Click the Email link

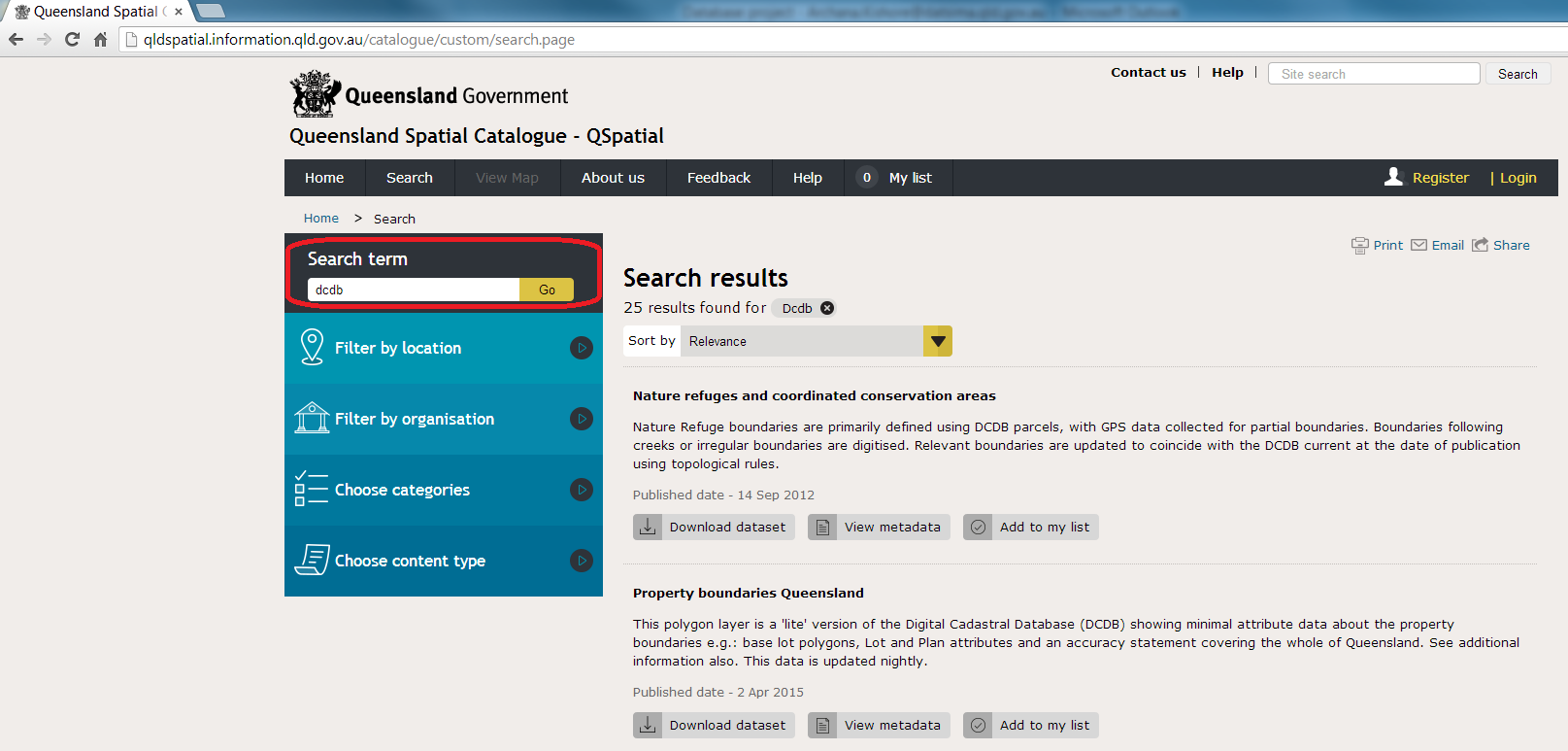1448,246
